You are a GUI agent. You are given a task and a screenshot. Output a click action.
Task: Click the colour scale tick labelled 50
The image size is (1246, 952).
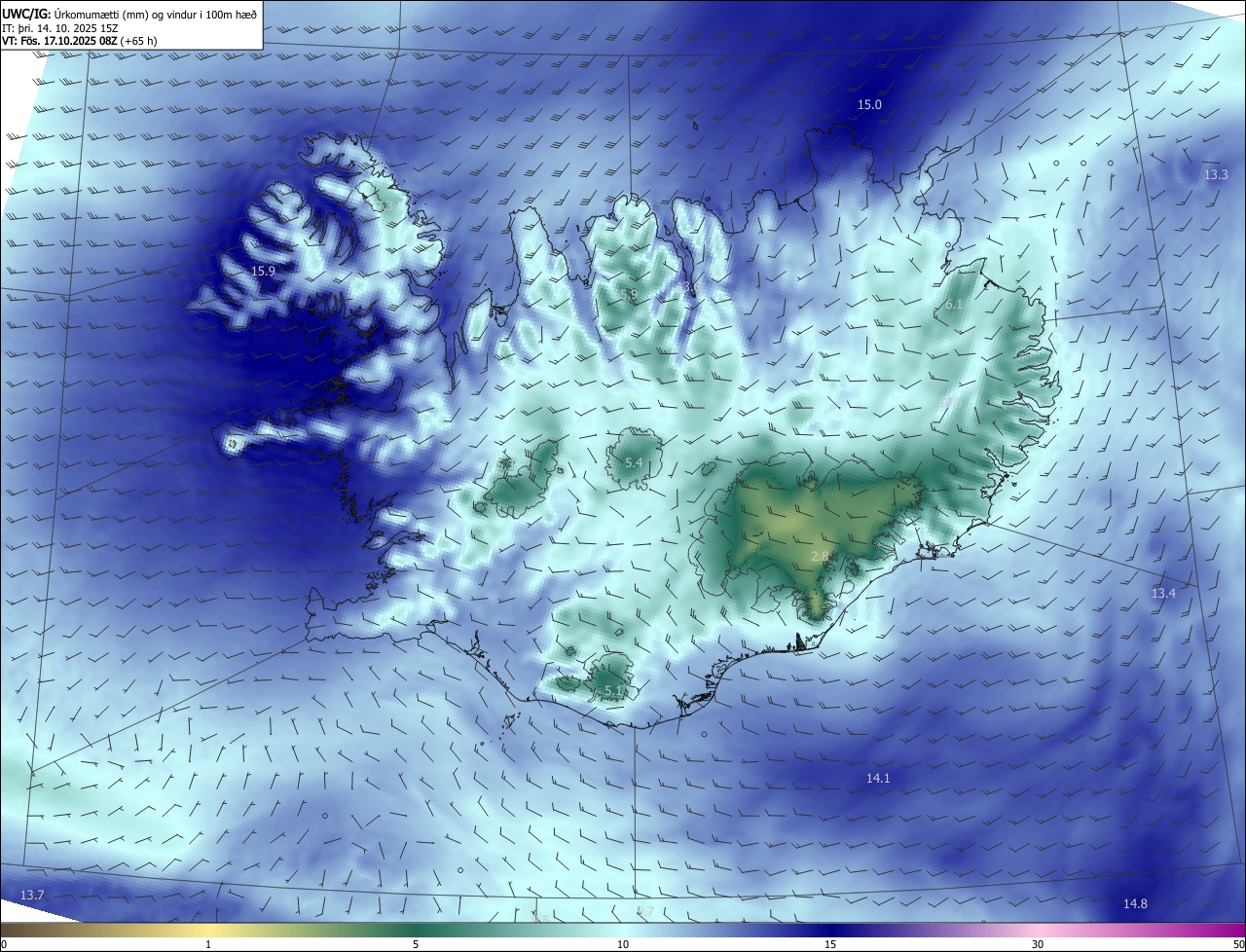point(1238,944)
